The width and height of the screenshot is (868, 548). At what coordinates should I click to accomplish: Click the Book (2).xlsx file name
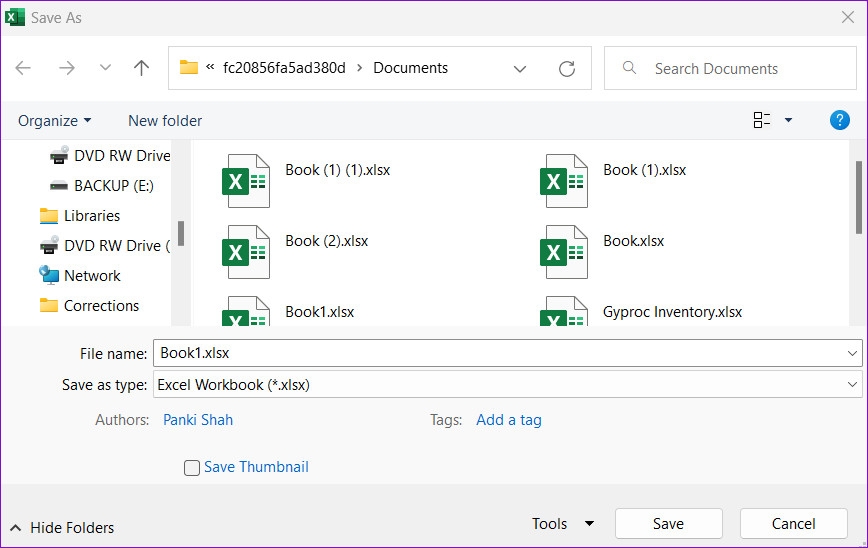(327, 241)
